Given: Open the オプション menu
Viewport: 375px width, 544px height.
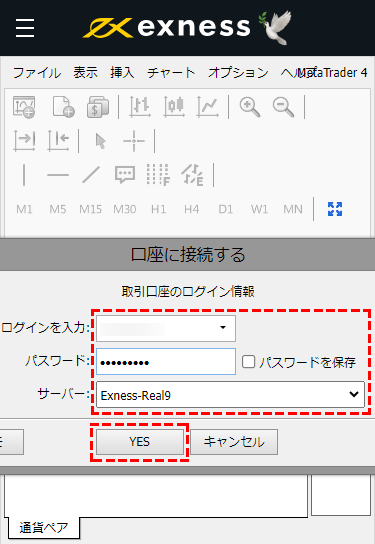Looking at the screenshot, I should (238, 73).
